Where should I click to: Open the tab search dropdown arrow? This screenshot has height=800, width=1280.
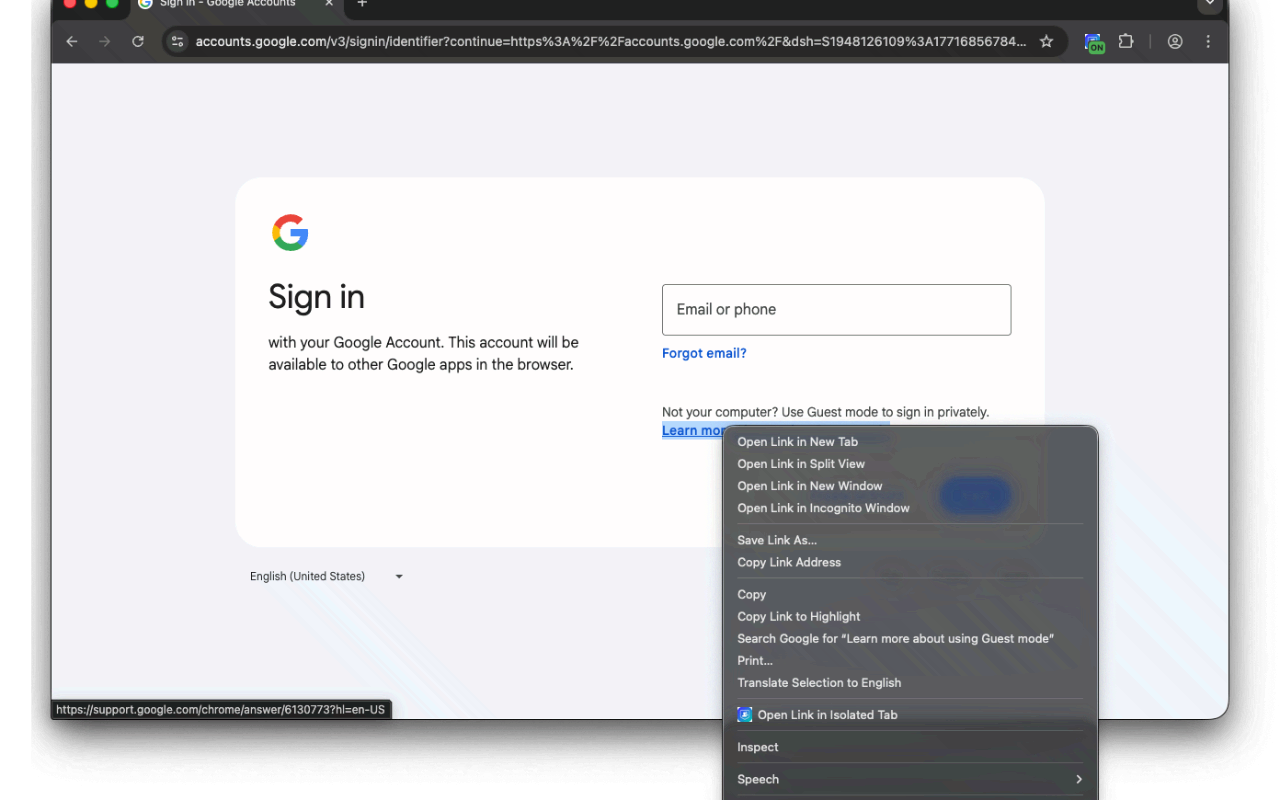tap(1210, 4)
